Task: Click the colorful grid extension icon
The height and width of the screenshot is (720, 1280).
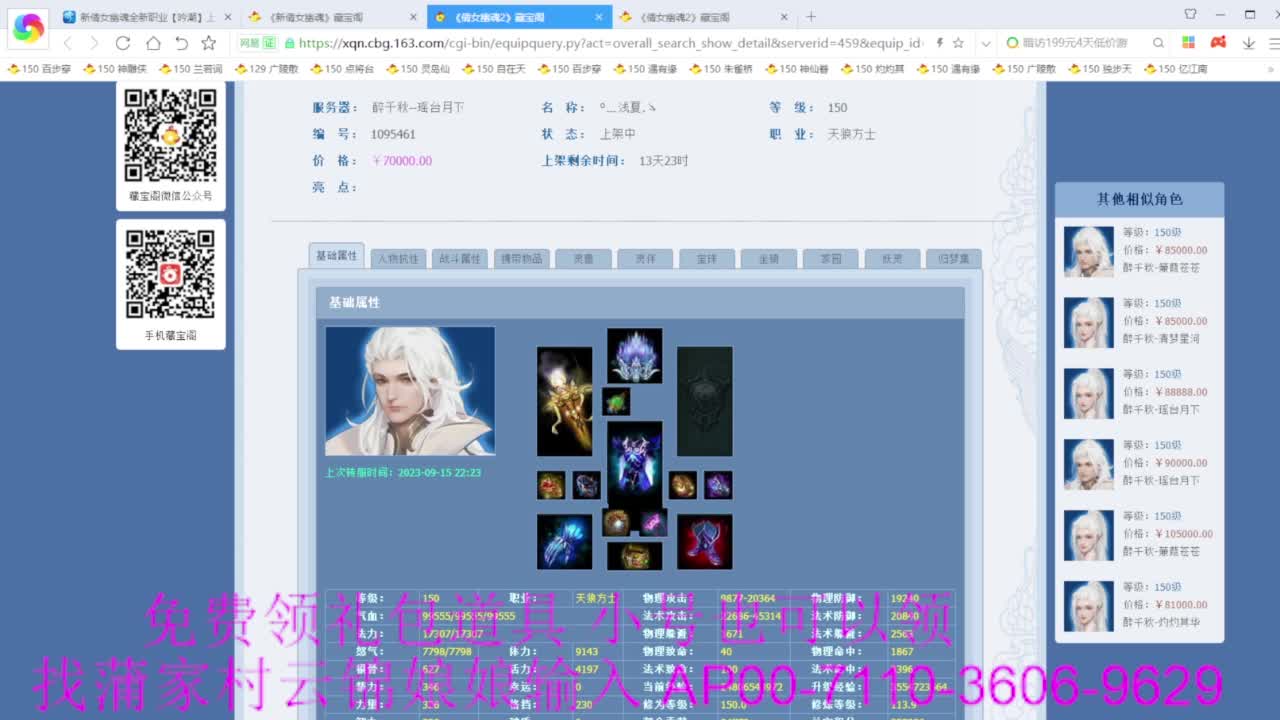Action: pos(1188,43)
